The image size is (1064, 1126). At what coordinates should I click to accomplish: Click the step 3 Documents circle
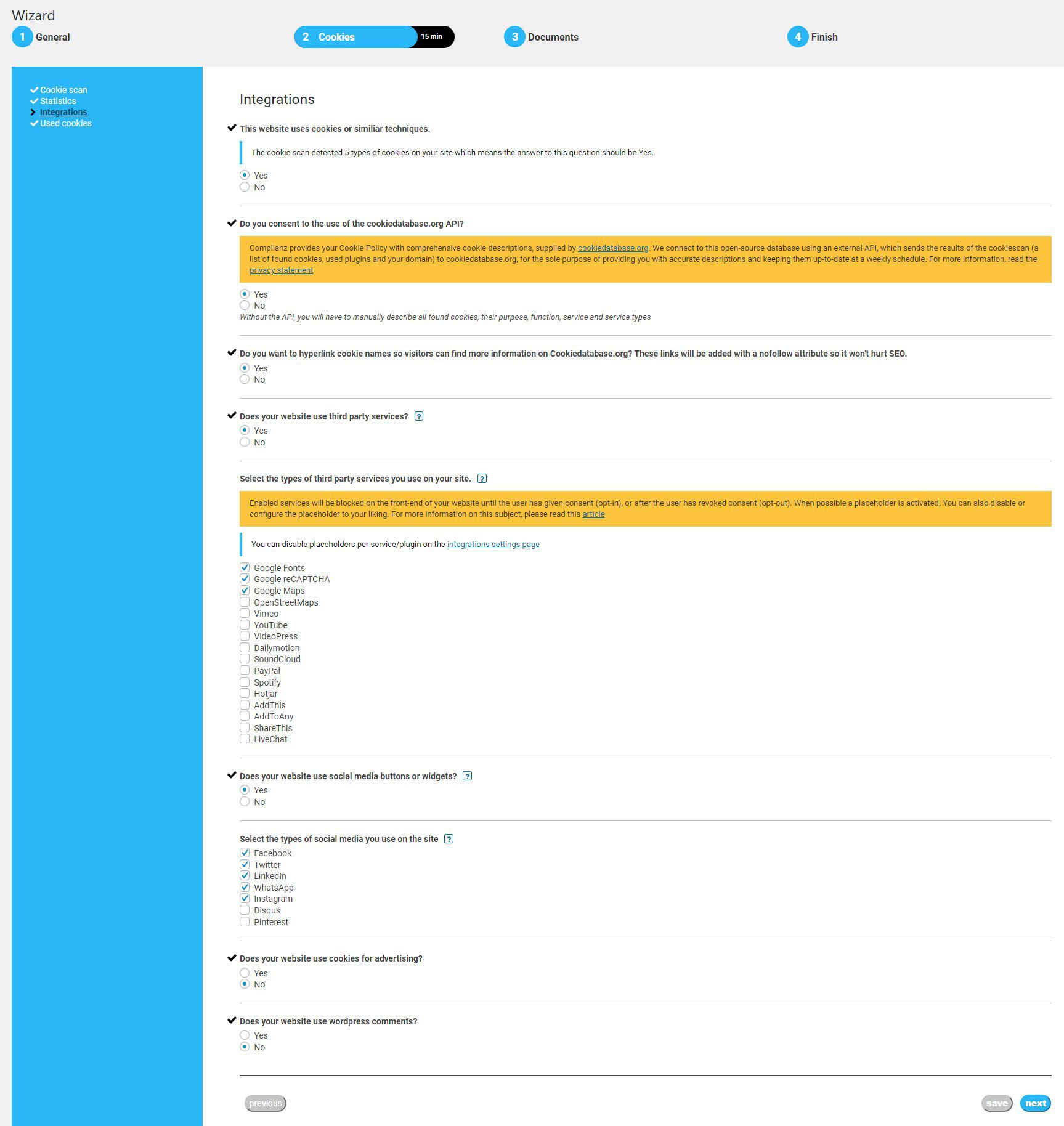514,37
